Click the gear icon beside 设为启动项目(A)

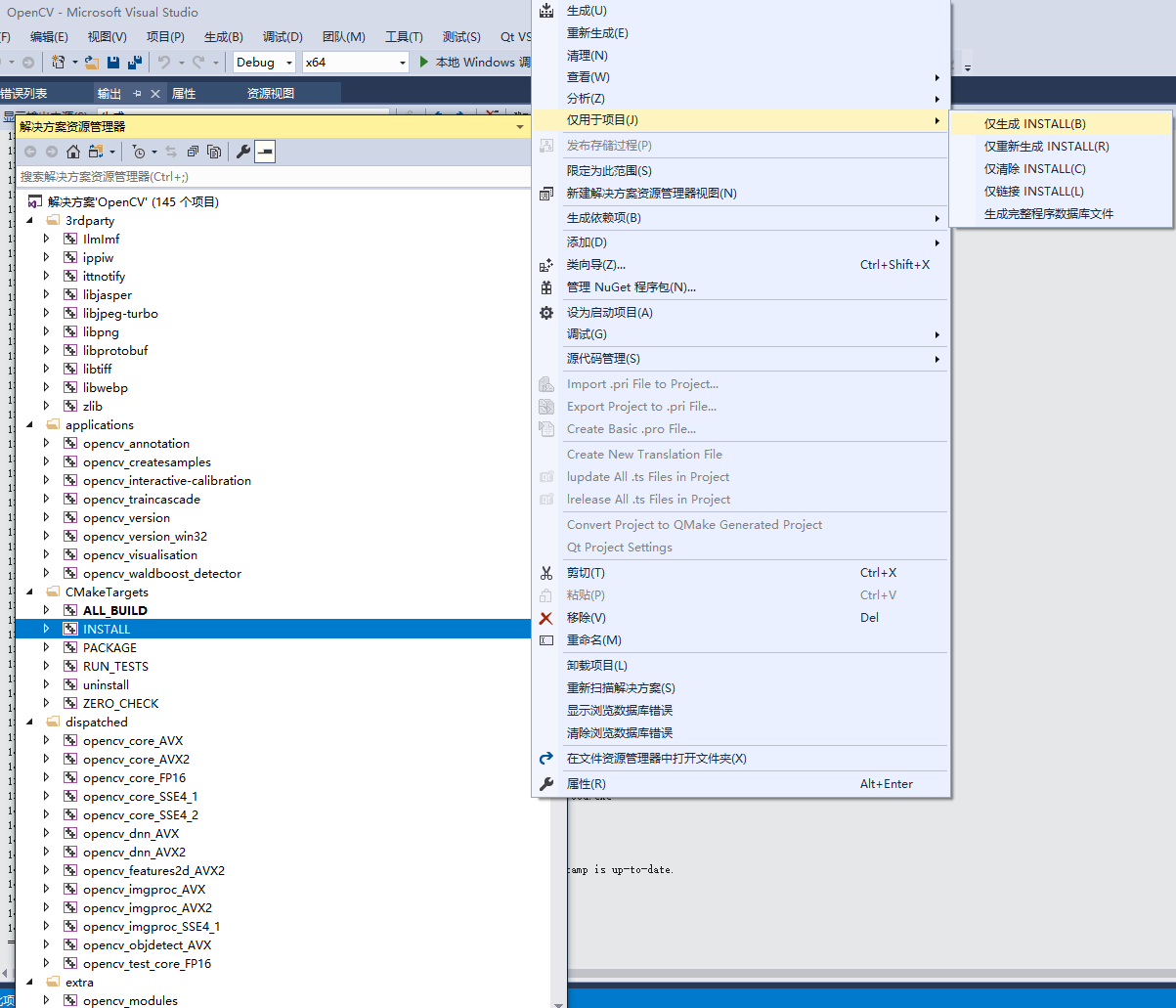546,313
